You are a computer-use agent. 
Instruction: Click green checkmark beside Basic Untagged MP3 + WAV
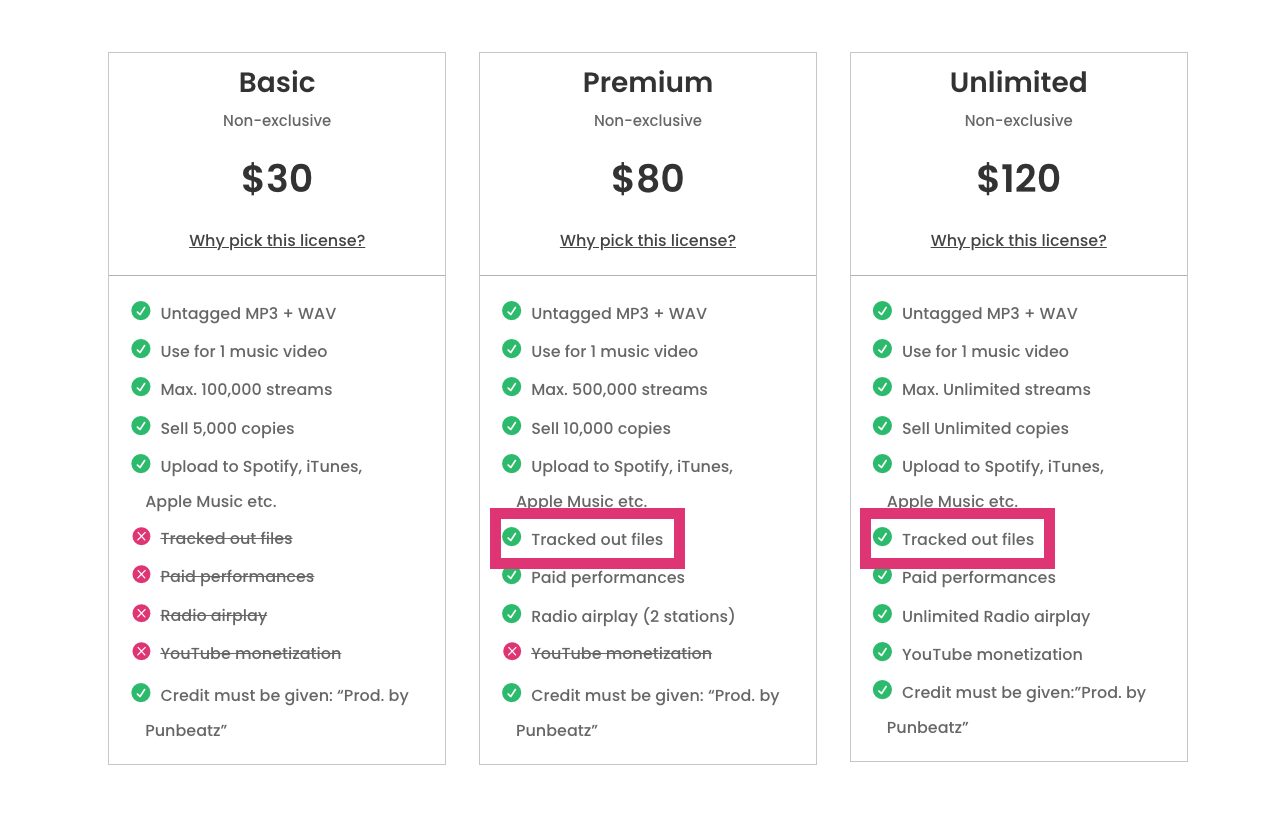pyautogui.click(x=141, y=311)
